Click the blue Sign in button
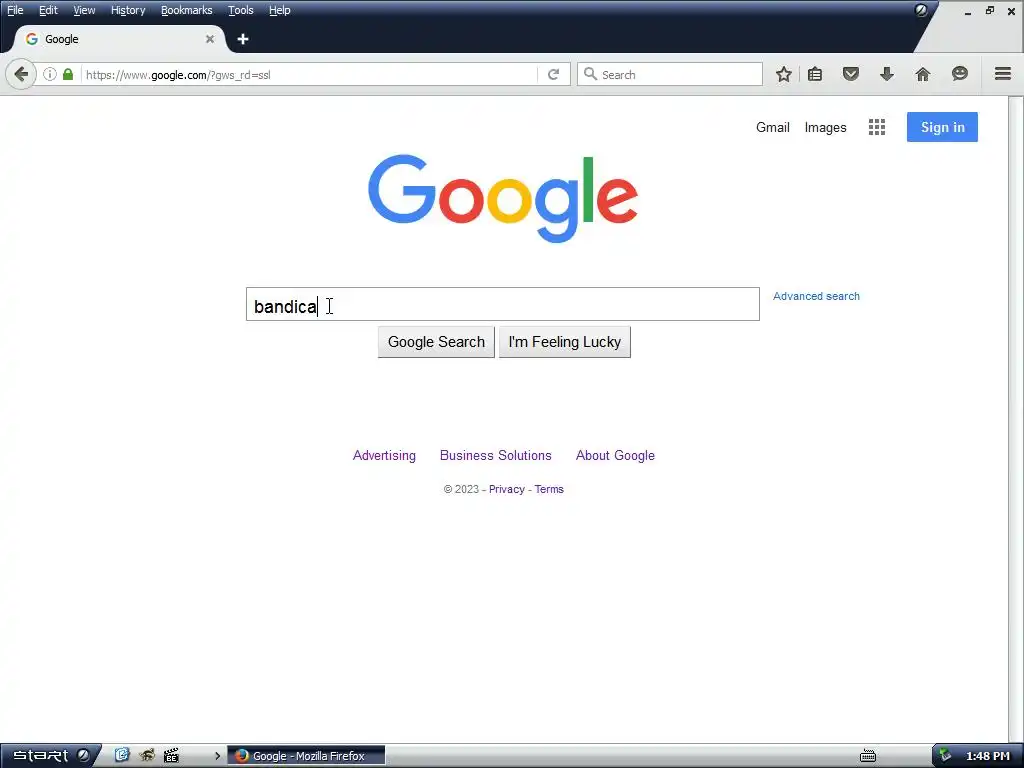The image size is (1024, 768). [942, 127]
